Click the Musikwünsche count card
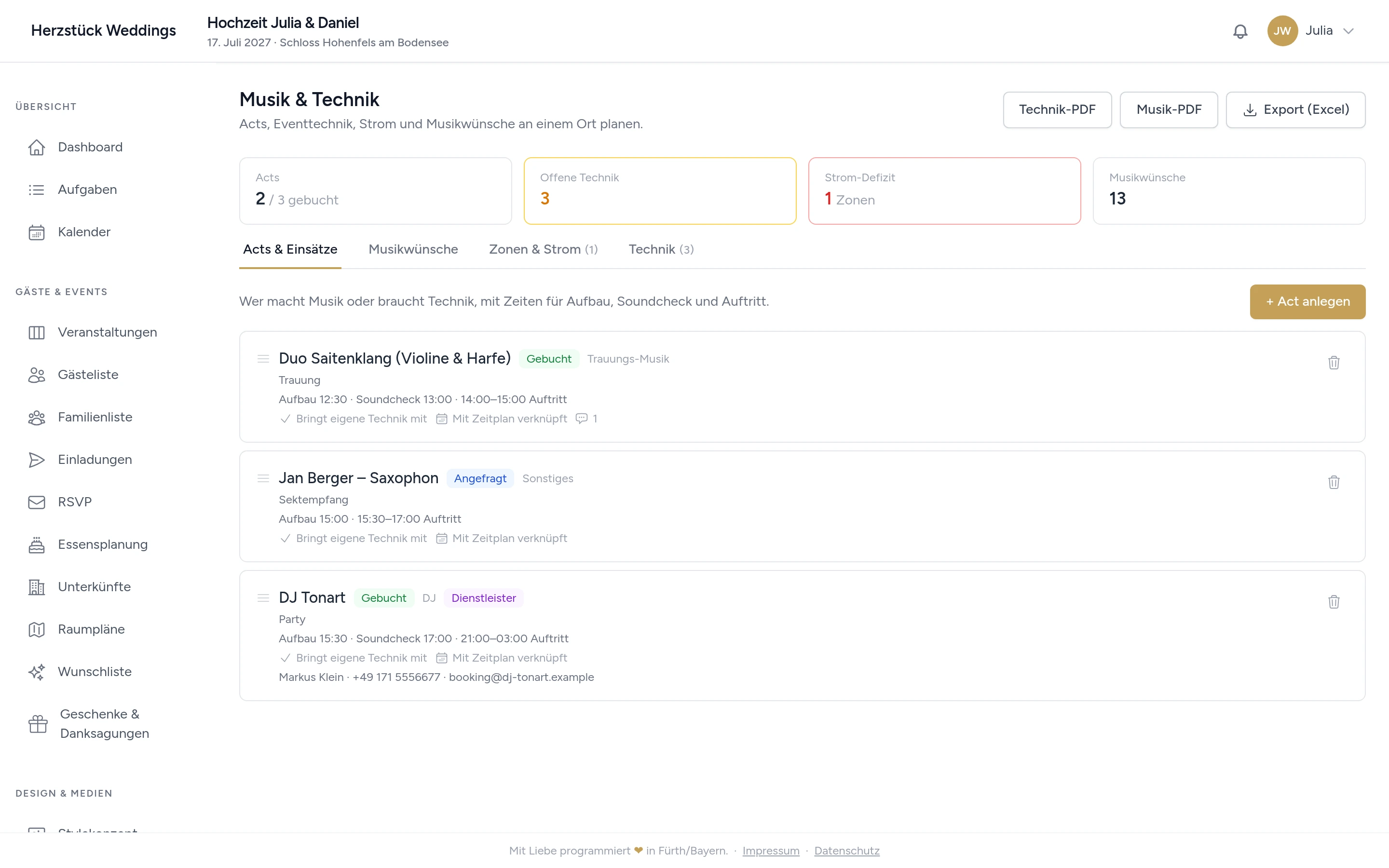This screenshot has width=1389, height=868. [x=1229, y=191]
